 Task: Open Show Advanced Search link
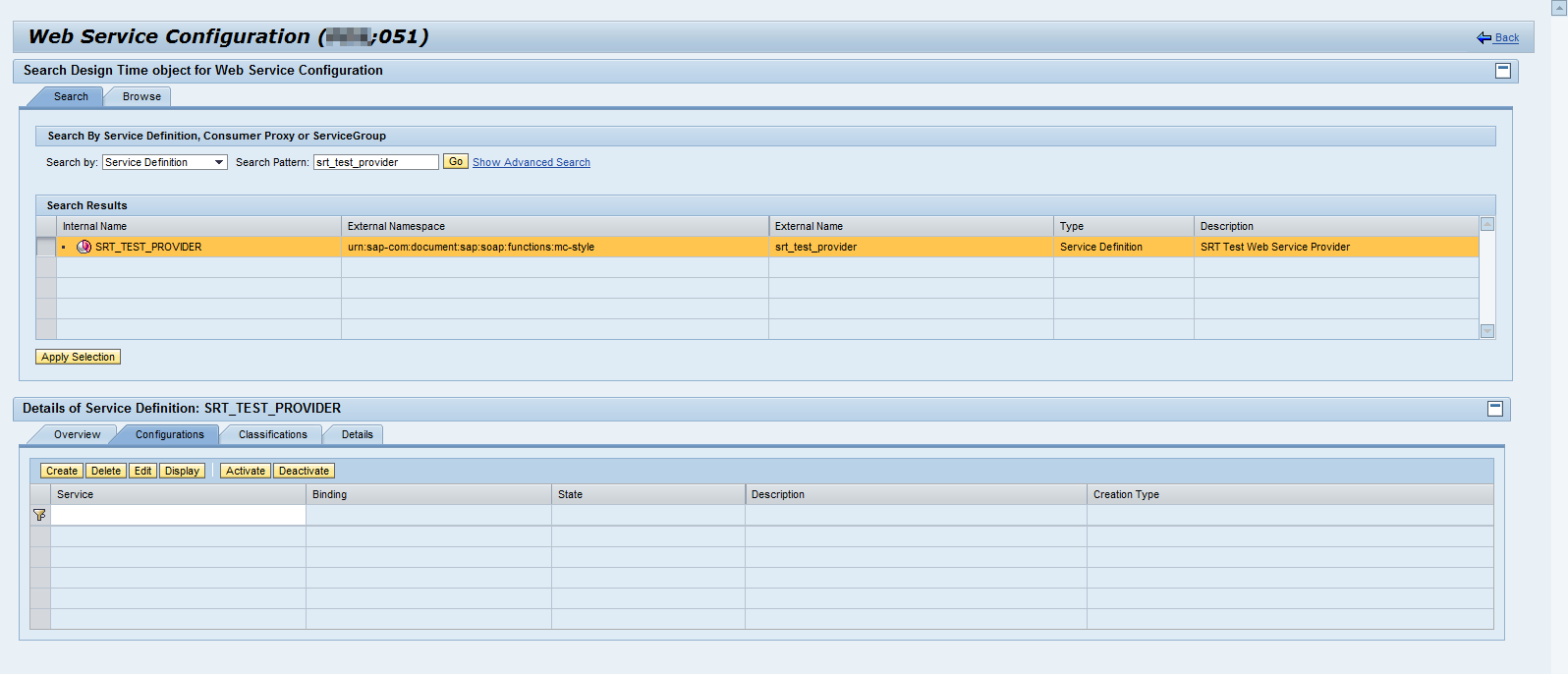click(532, 162)
